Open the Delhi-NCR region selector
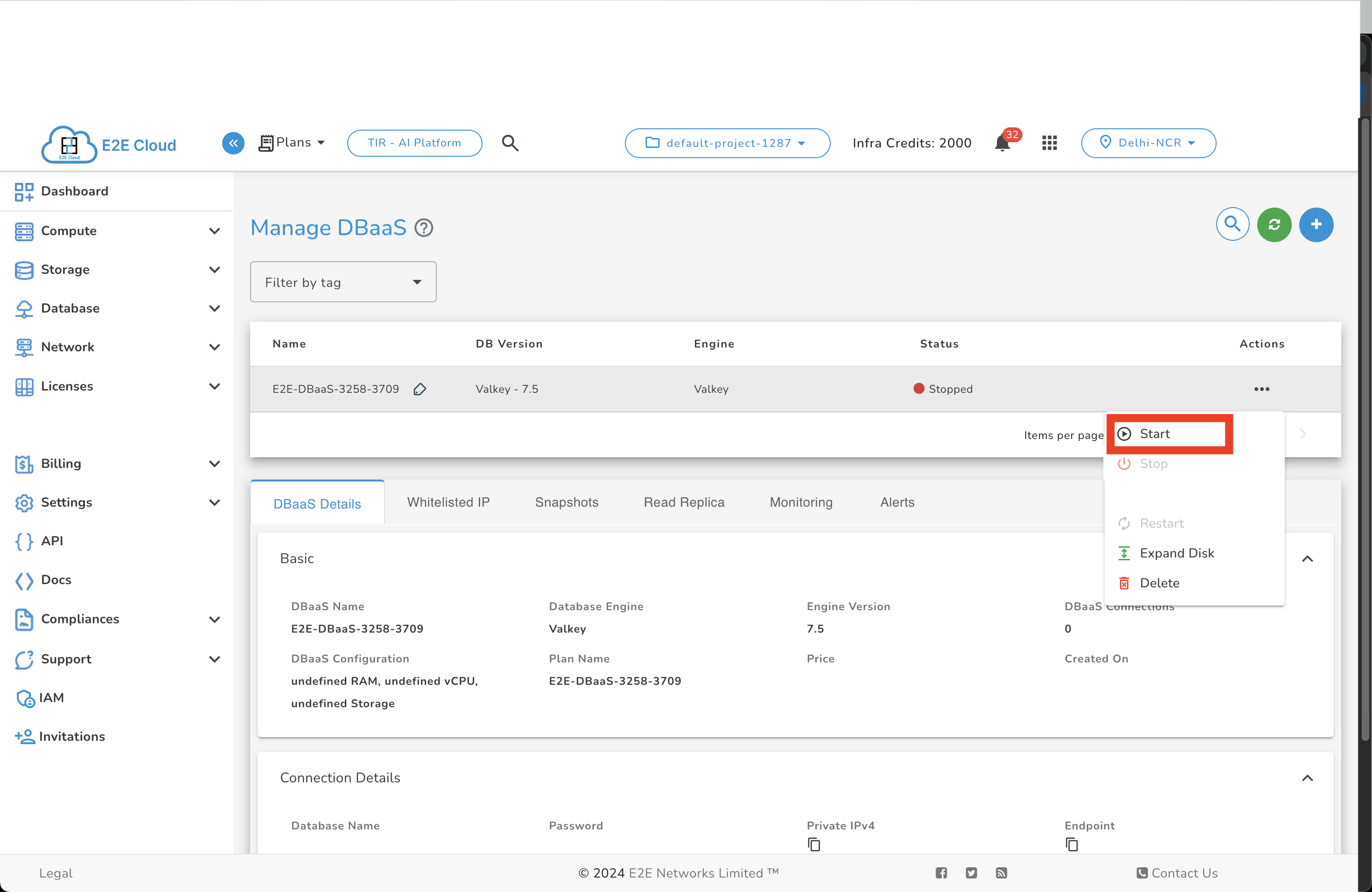1372x892 pixels. click(x=1148, y=143)
